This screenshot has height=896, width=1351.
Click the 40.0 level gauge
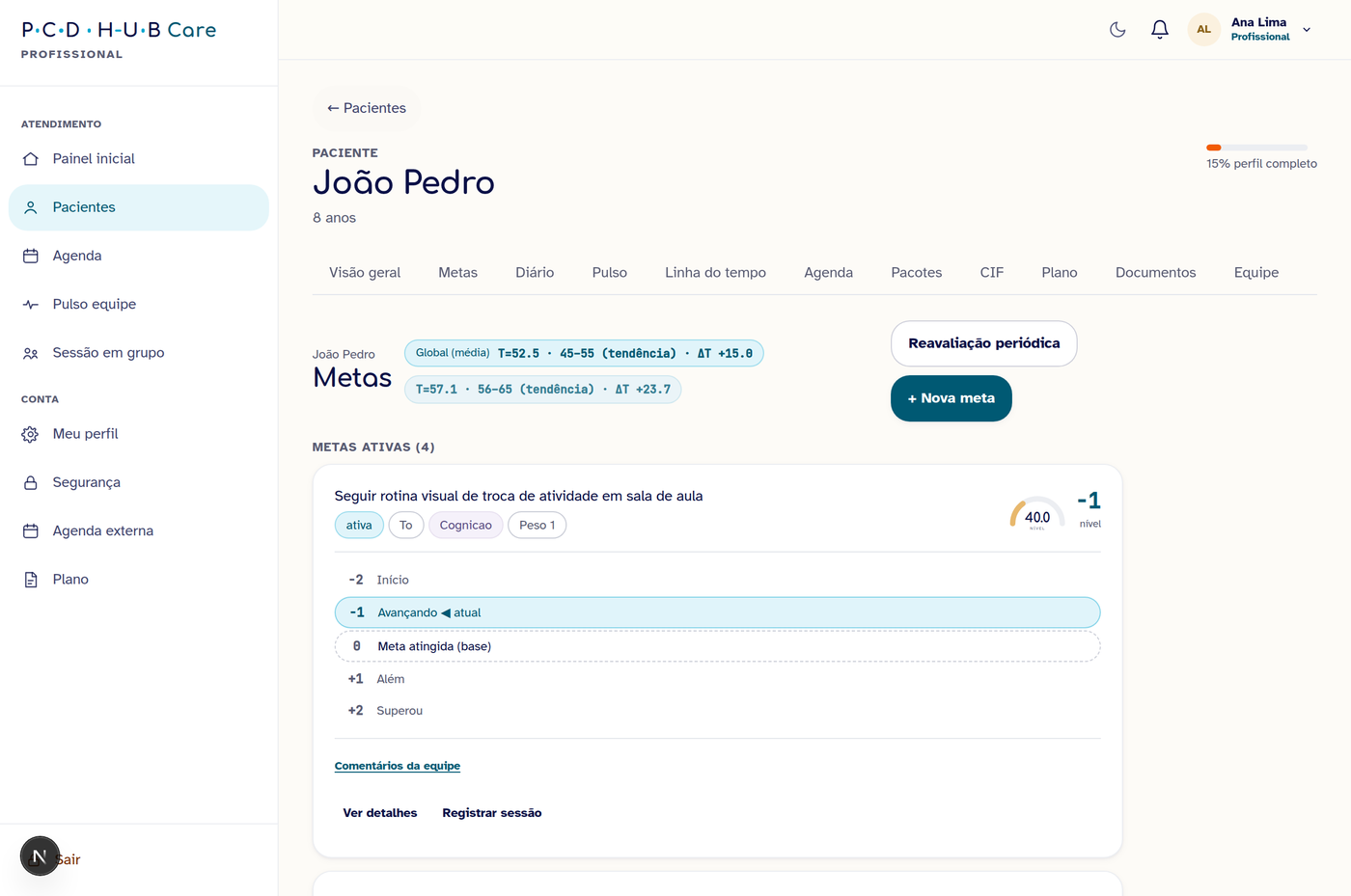tap(1037, 513)
